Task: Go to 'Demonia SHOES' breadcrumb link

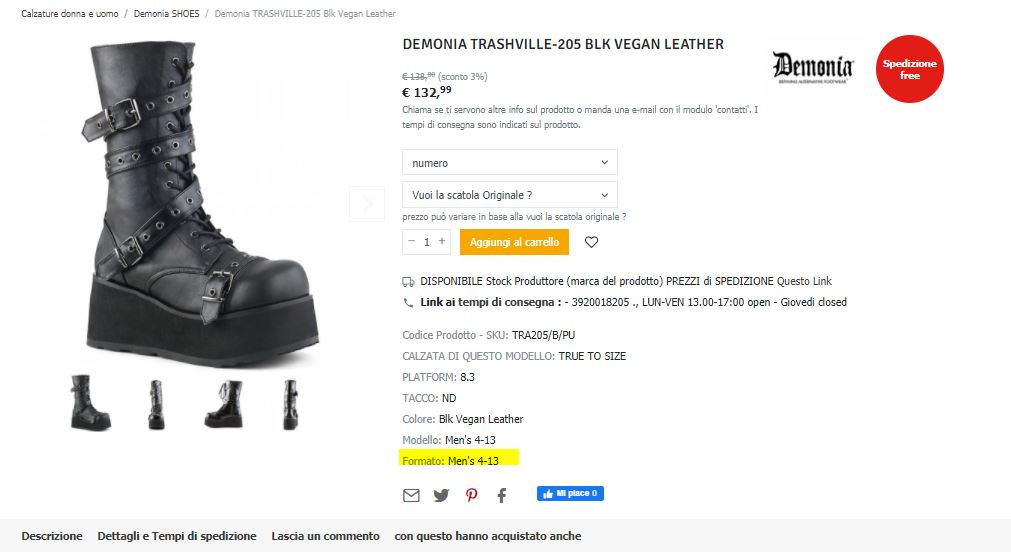Action: point(166,14)
